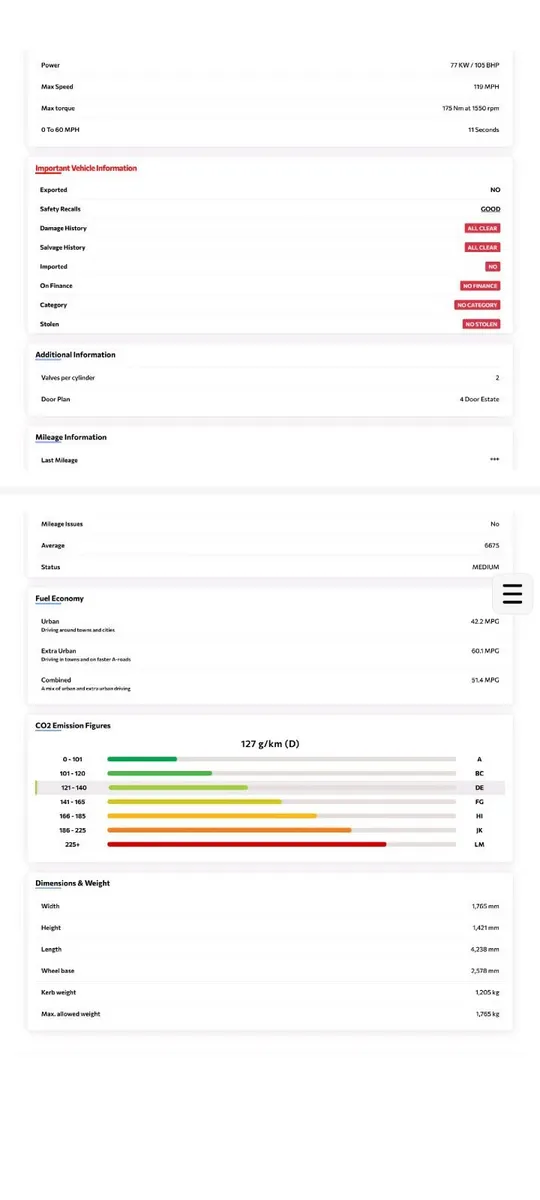Click the CO2 Emission Figures heading

tap(73, 725)
